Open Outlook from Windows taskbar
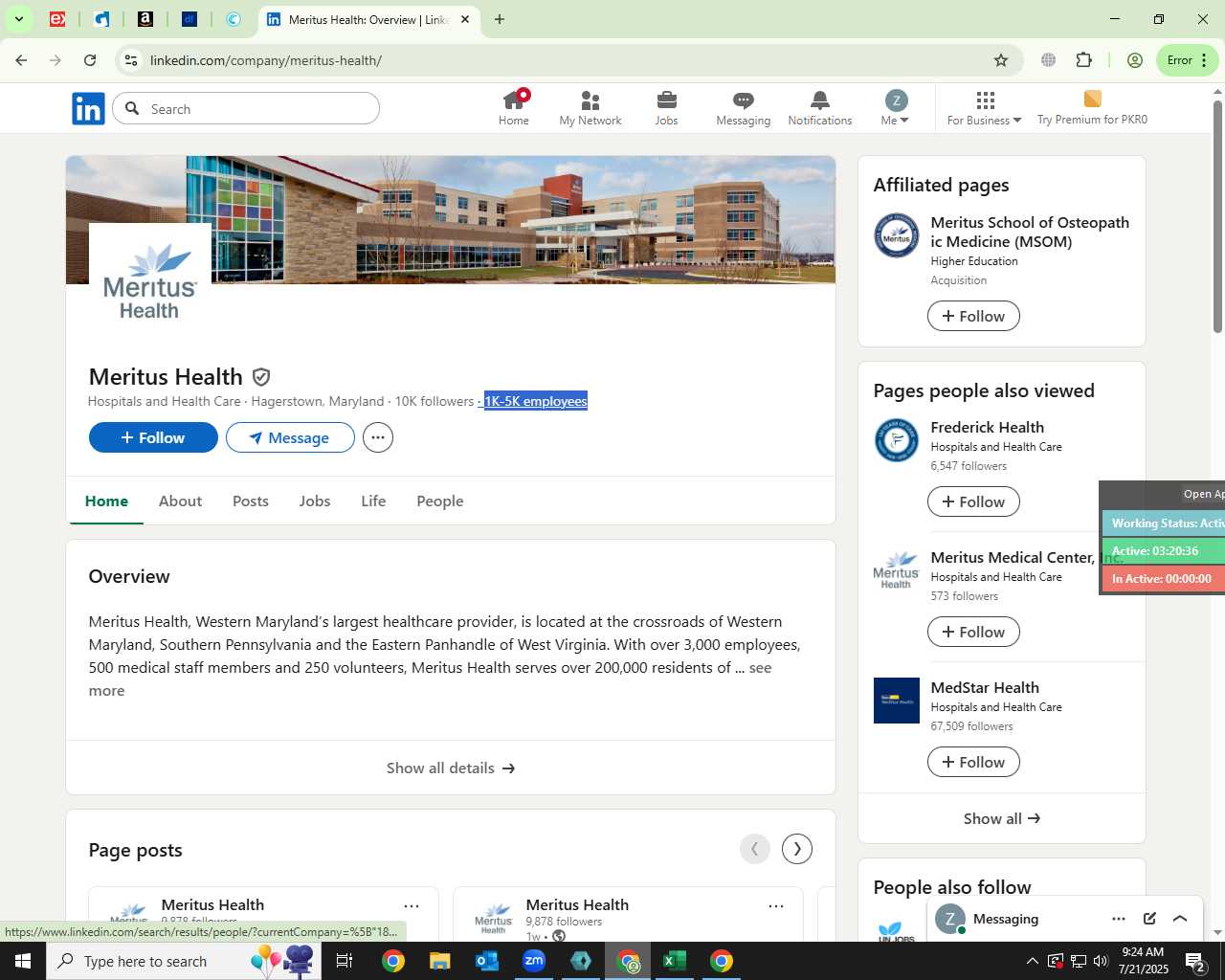Image resolution: width=1225 pixels, height=980 pixels. pyautogui.click(x=487, y=961)
